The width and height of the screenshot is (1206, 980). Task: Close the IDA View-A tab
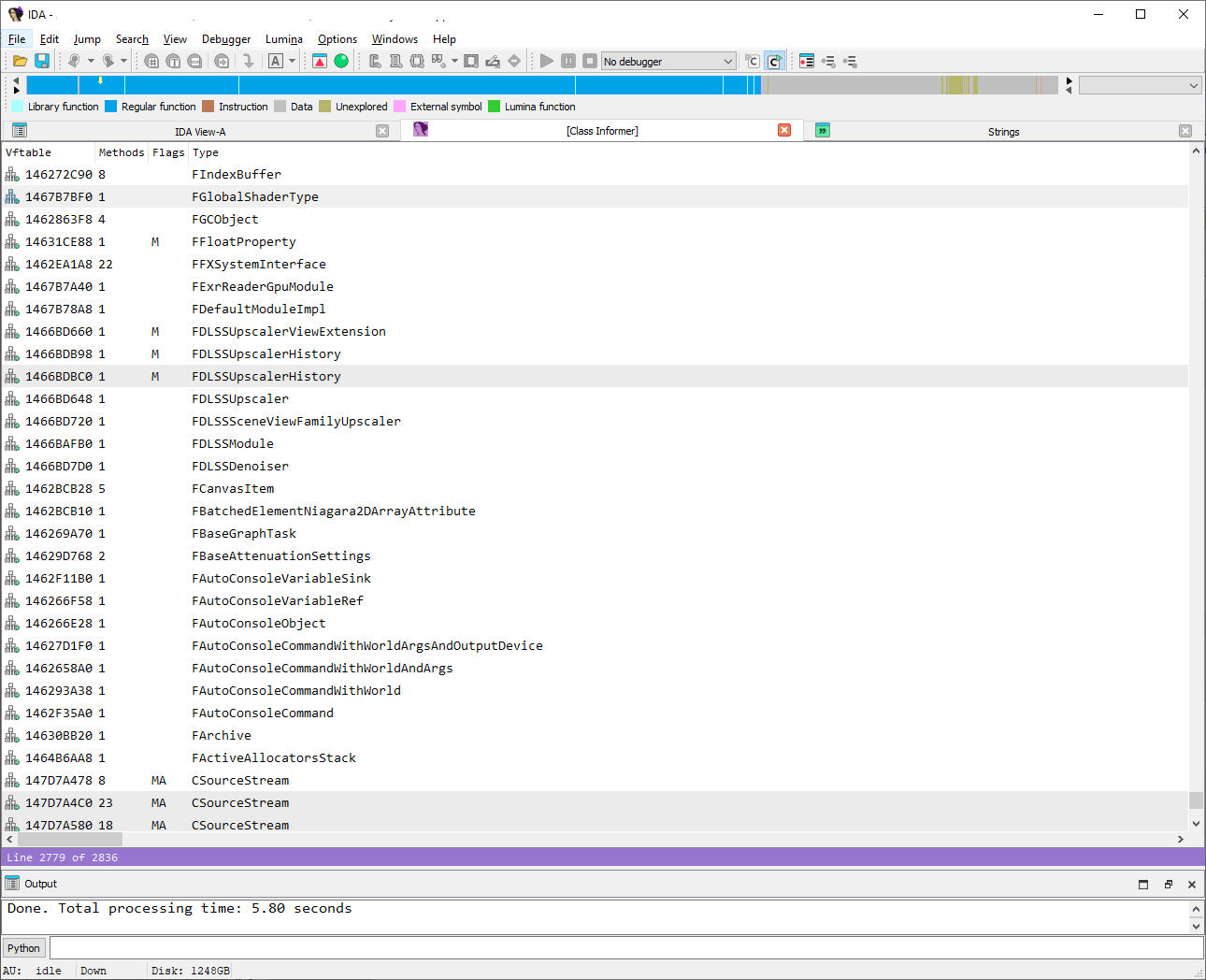(382, 131)
